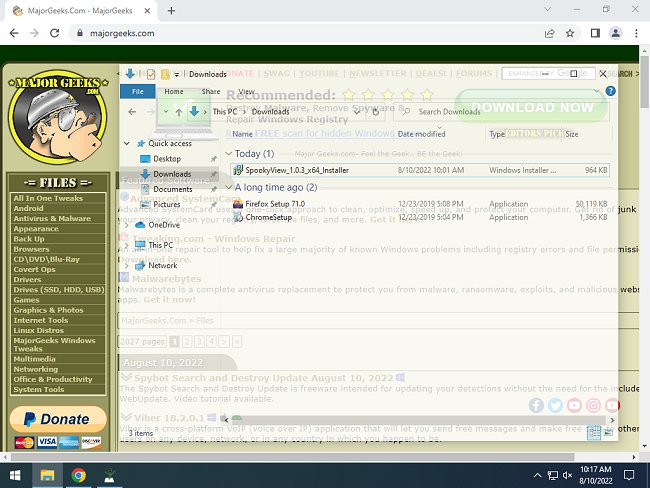Image resolution: width=650 pixels, height=488 pixels.
Task: Open Google Chrome from the taskbar
Action: (78, 475)
